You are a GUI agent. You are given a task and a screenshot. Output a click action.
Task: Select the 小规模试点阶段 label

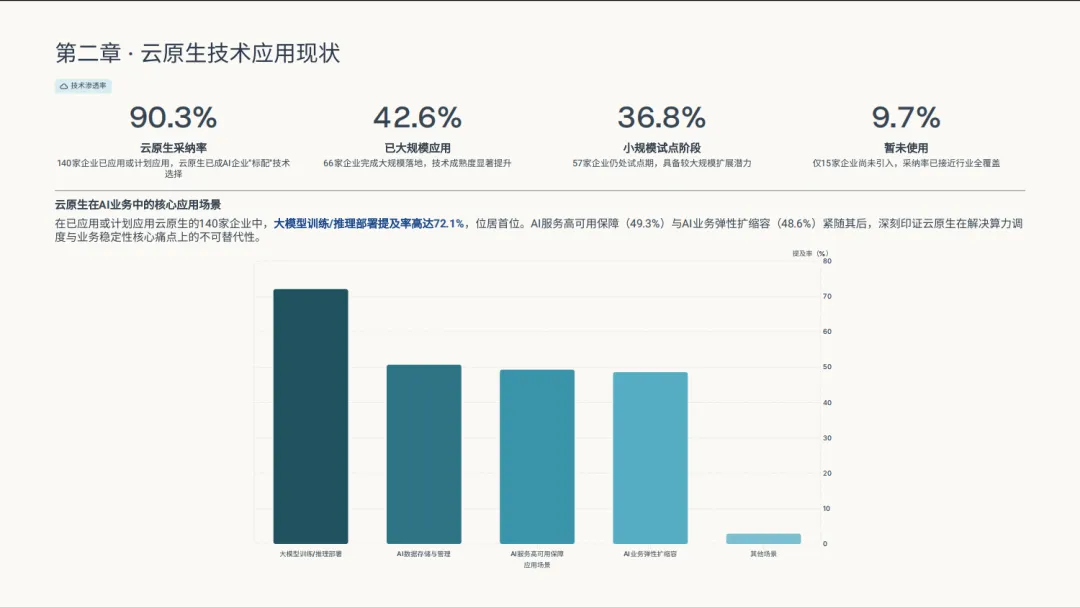coord(662,148)
